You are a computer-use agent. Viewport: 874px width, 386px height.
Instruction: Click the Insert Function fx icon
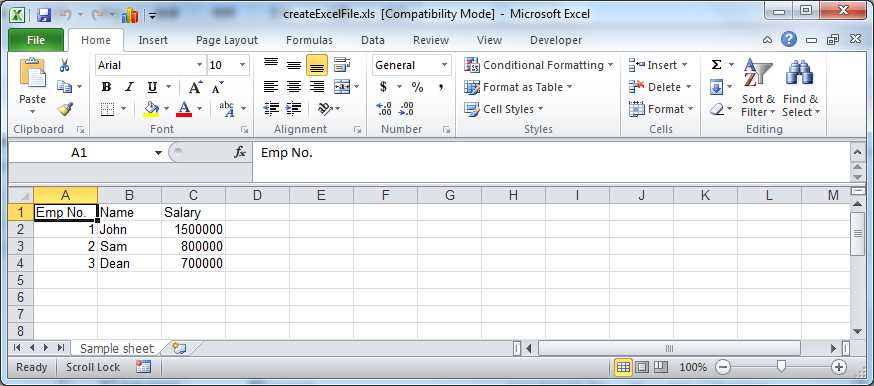click(240, 152)
